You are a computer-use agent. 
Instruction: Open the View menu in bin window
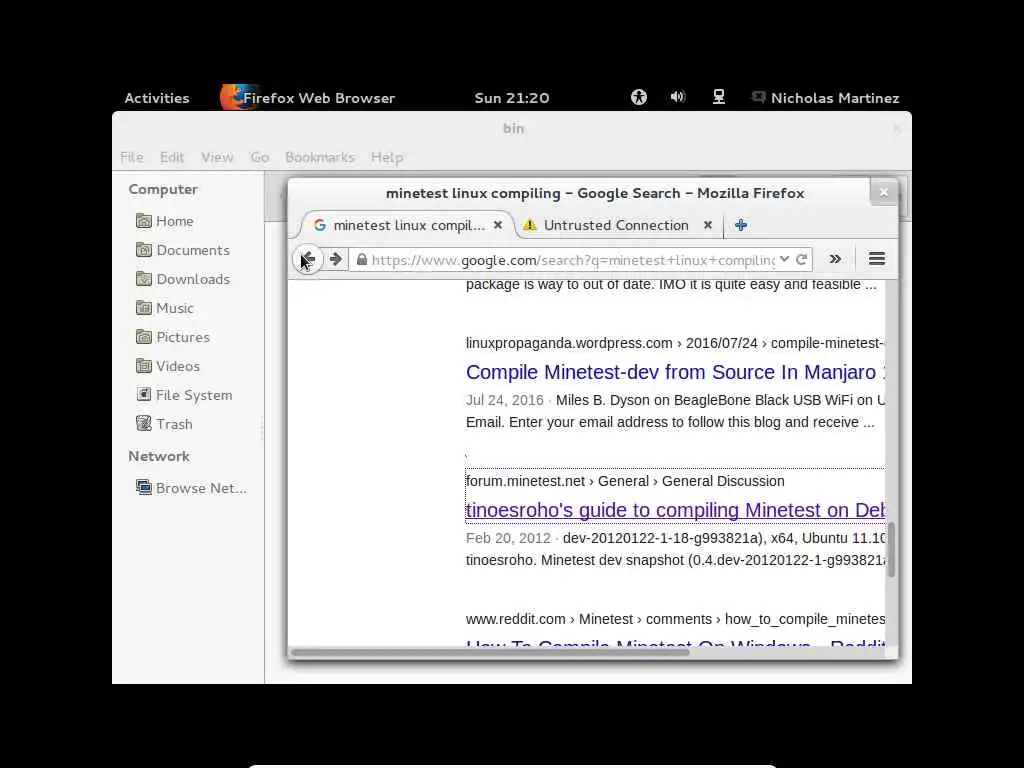pos(217,157)
